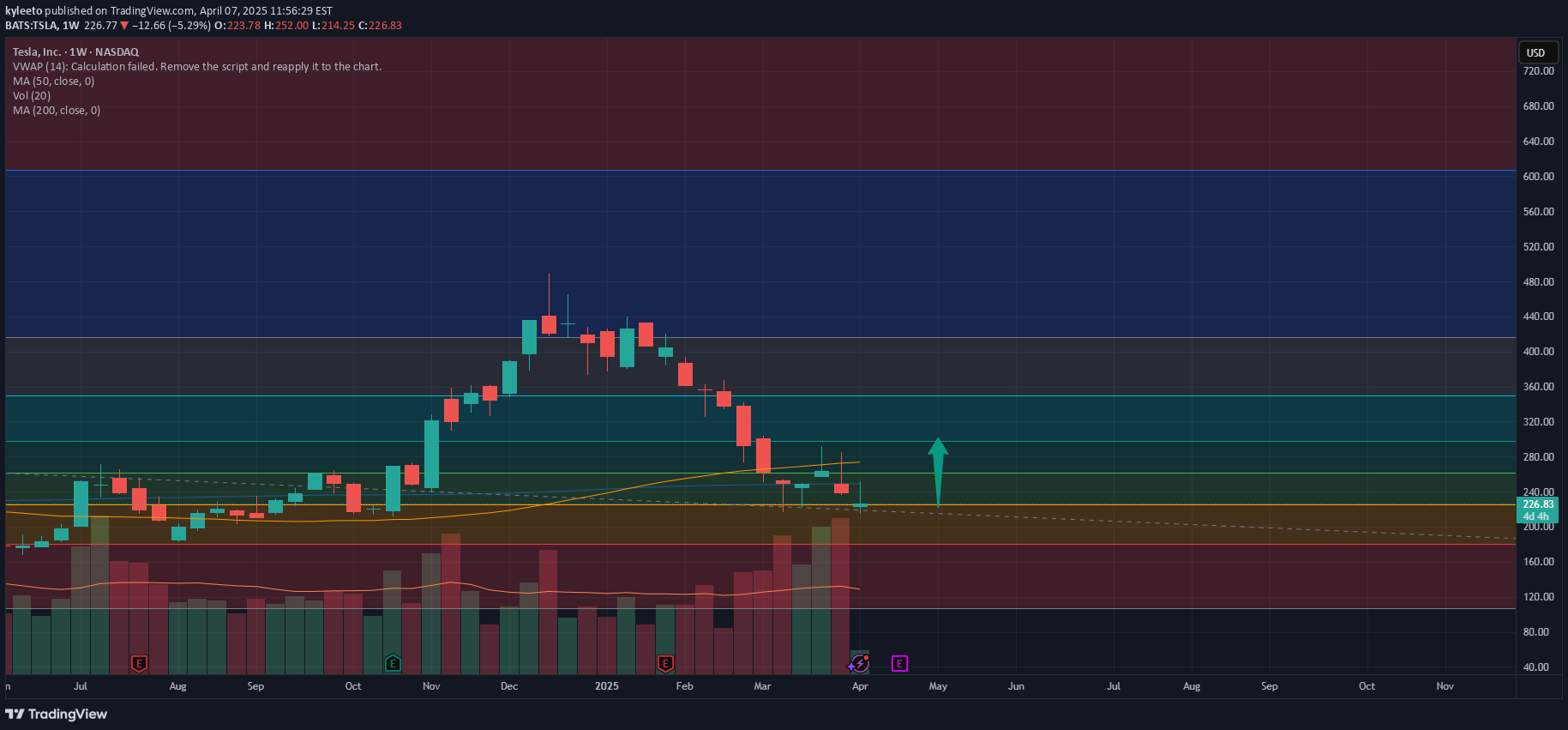Click the red earnings marker between Jul and Aug
The image size is (1568, 730).
(x=139, y=663)
